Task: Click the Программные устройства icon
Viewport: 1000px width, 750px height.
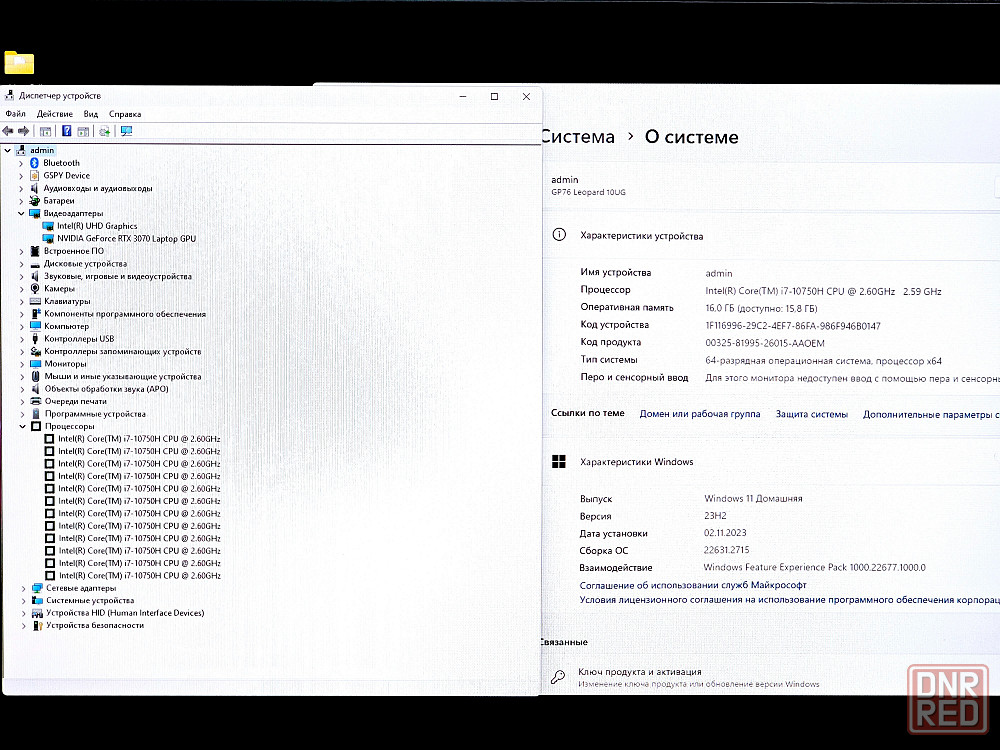Action: (x=36, y=414)
